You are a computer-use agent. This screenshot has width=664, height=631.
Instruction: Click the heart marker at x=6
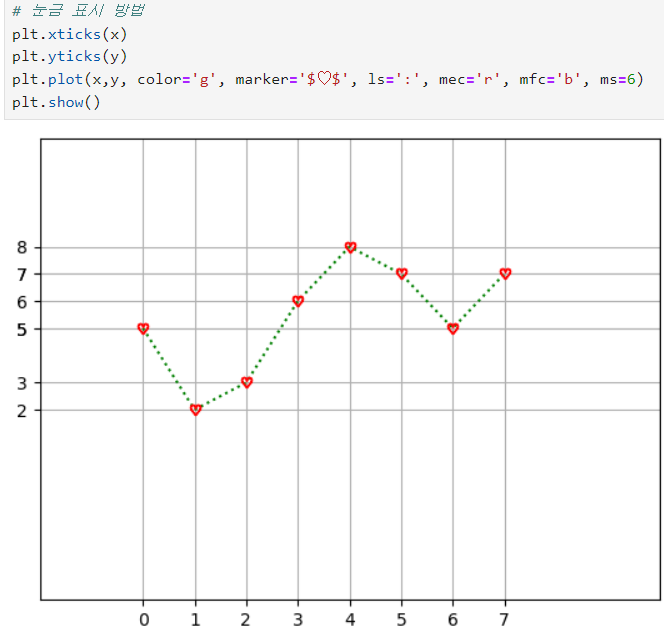[x=453, y=329]
